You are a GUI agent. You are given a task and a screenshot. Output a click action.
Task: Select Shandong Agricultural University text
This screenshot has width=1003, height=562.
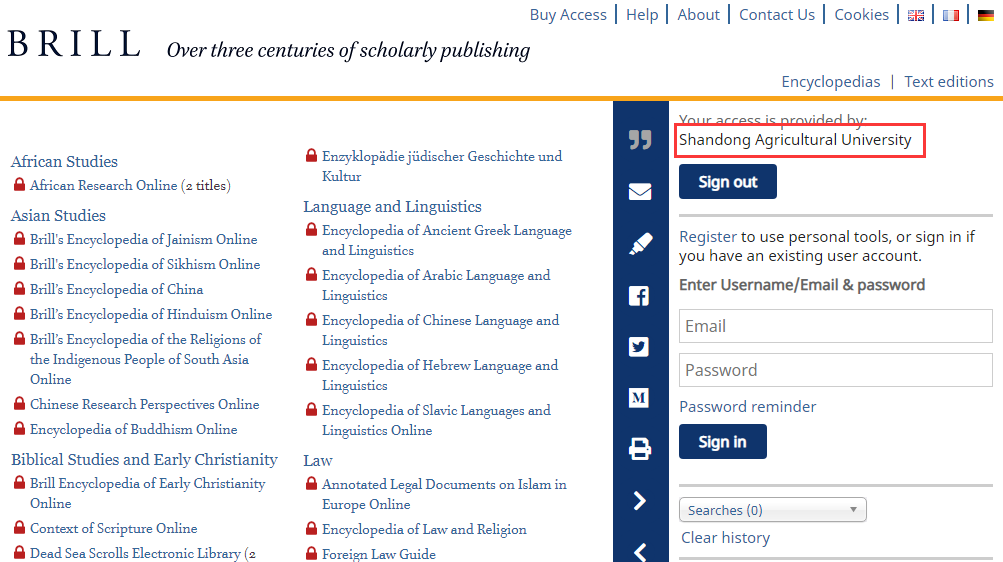click(795, 139)
